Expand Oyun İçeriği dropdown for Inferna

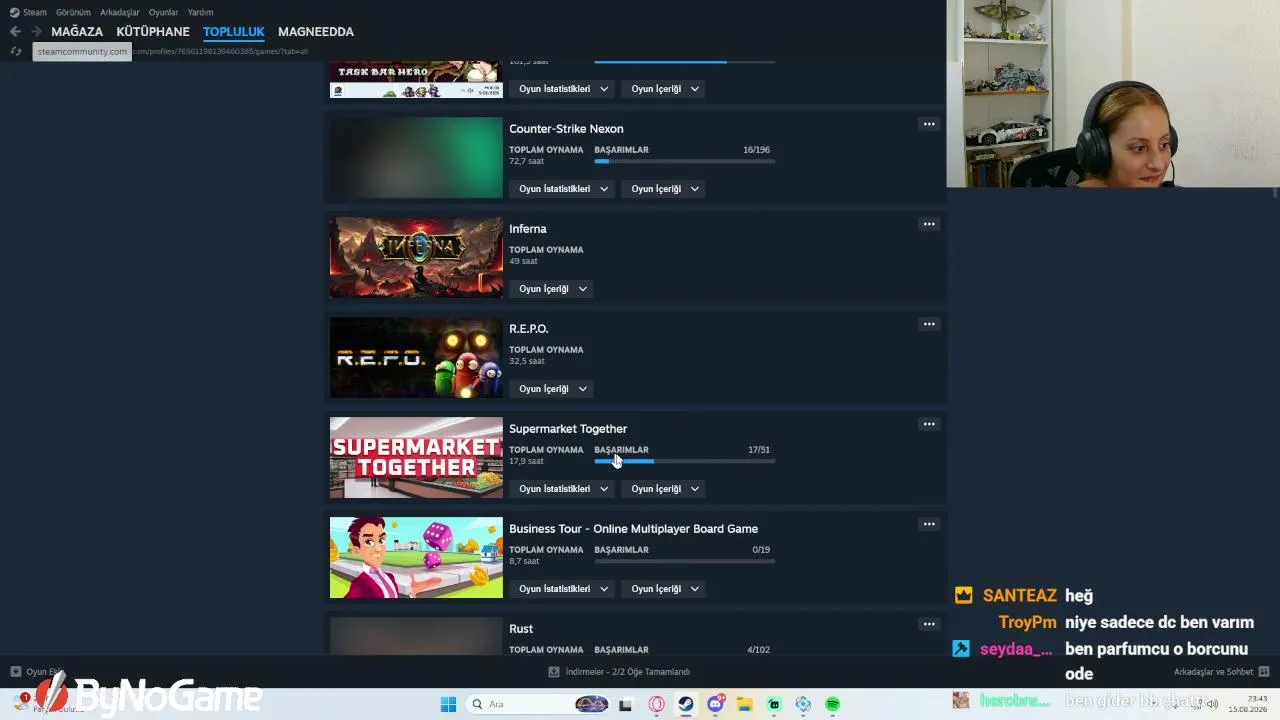[x=553, y=289]
